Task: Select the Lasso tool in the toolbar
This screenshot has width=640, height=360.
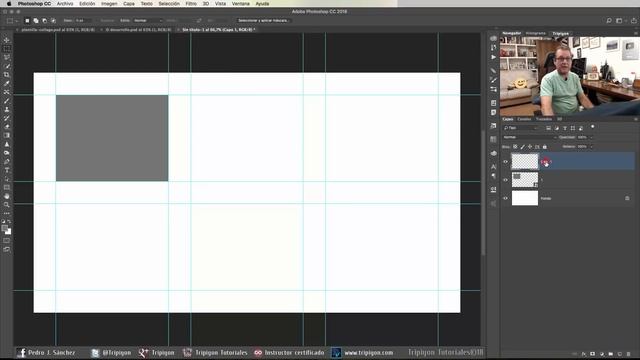Action: [x=7, y=57]
